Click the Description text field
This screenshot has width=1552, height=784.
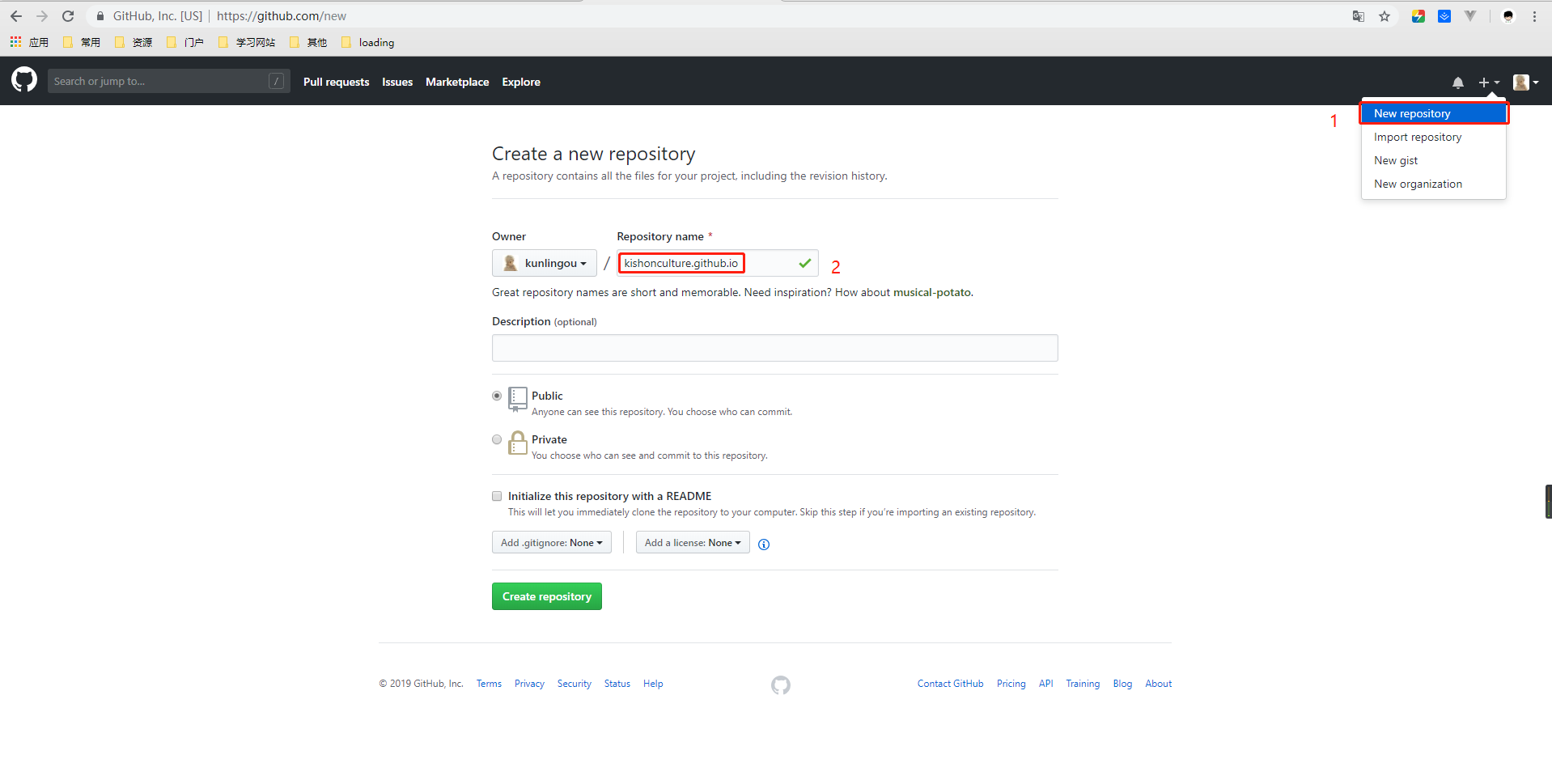click(775, 348)
